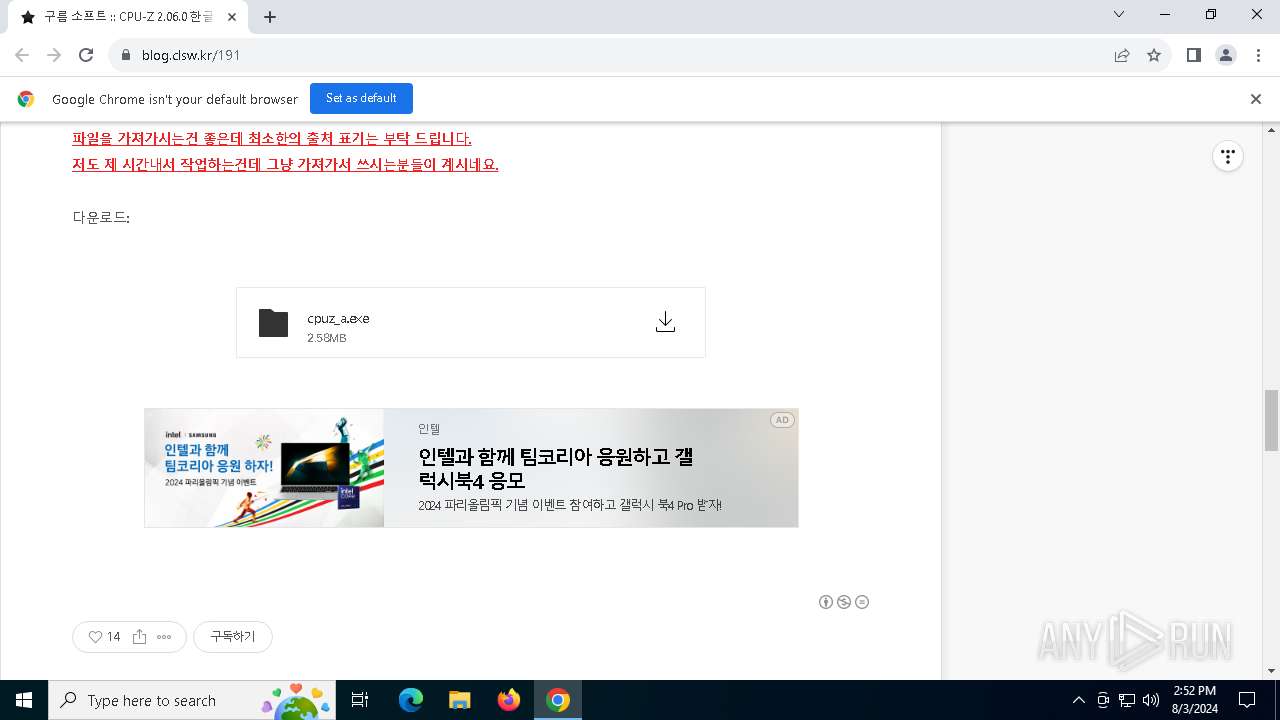Dismiss the default browser infobar
Image resolution: width=1280 pixels, height=720 pixels.
[1256, 99]
